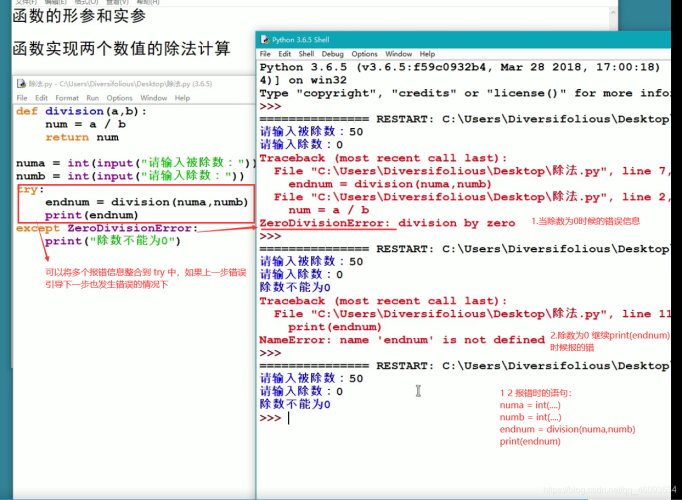Image resolution: width=682 pixels, height=500 pixels.
Task: Open Options menu in Python Shell
Action: click(x=364, y=54)
